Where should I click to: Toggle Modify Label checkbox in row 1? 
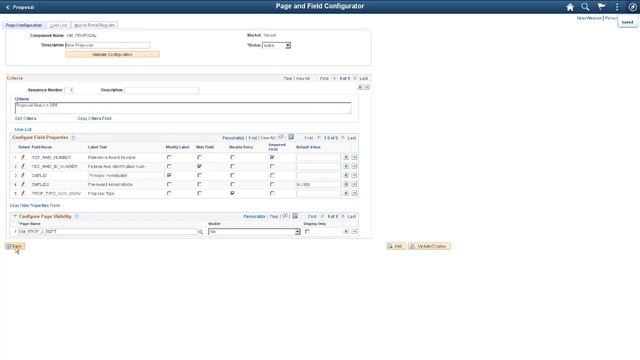(x=169, y=157)
